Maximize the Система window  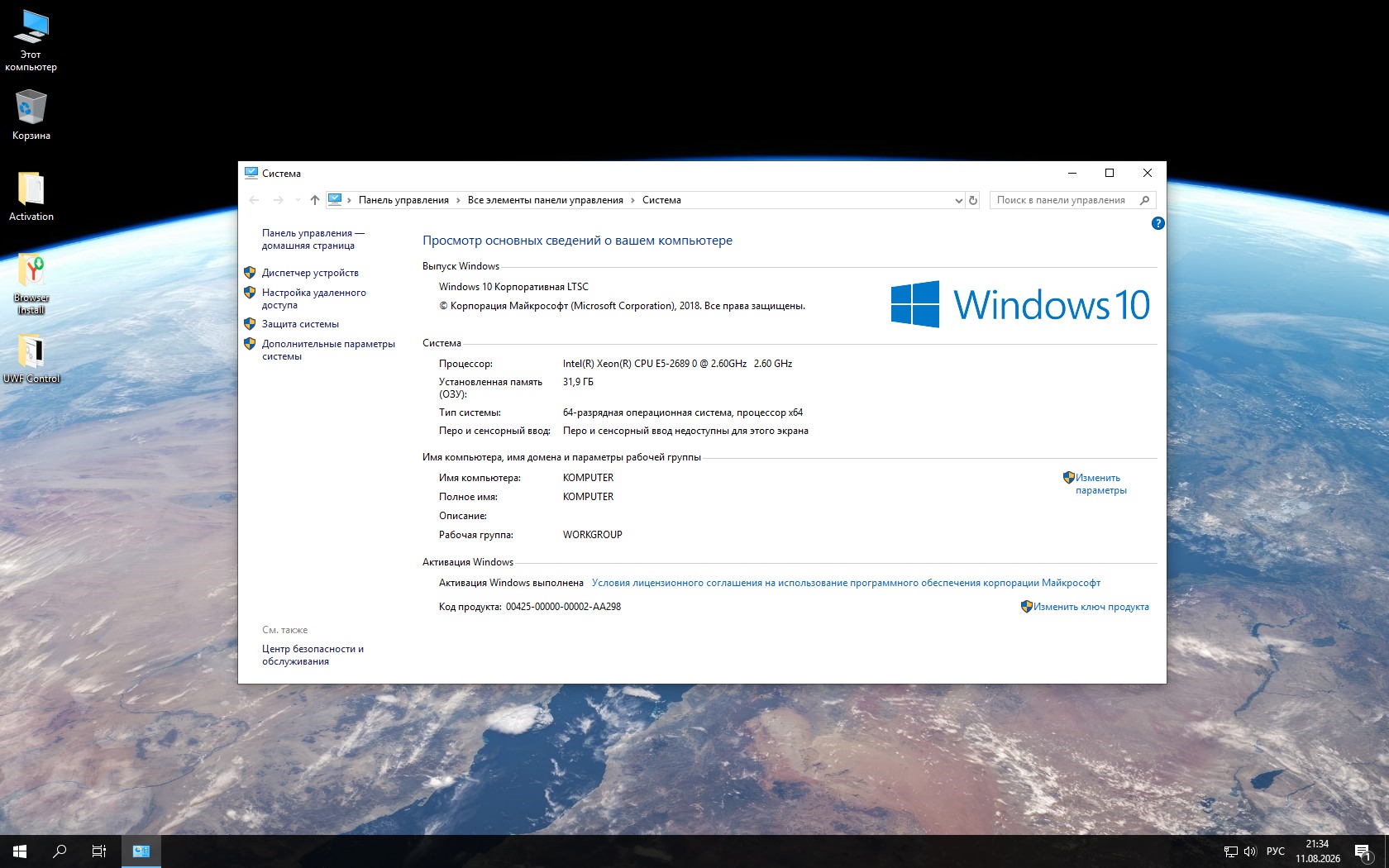point(1110,173)
